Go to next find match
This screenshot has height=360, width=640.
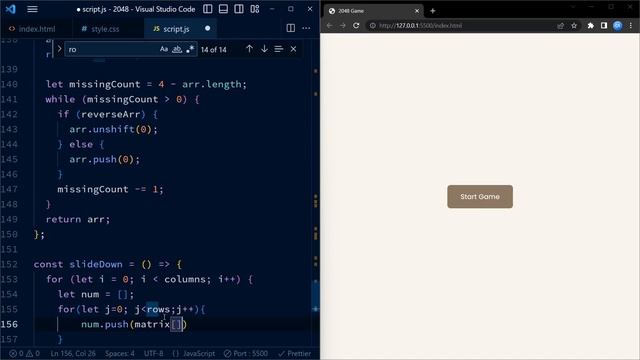tap(264, 49)
